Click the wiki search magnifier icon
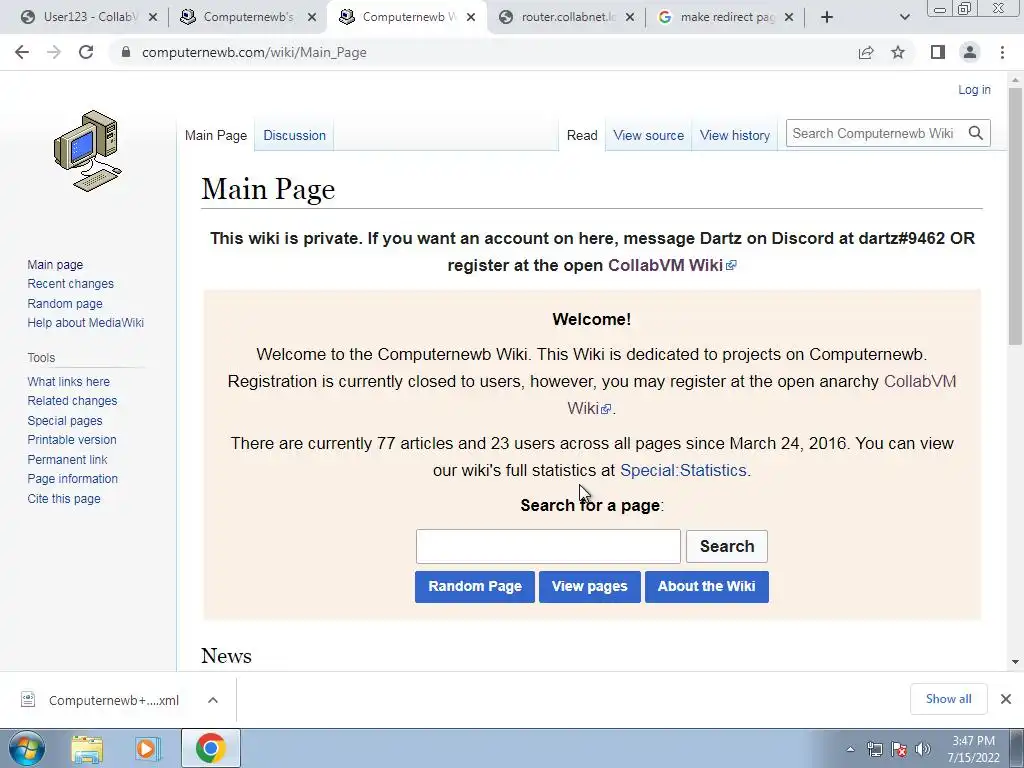Screen dimensions: 1024x768 (976, 133)
